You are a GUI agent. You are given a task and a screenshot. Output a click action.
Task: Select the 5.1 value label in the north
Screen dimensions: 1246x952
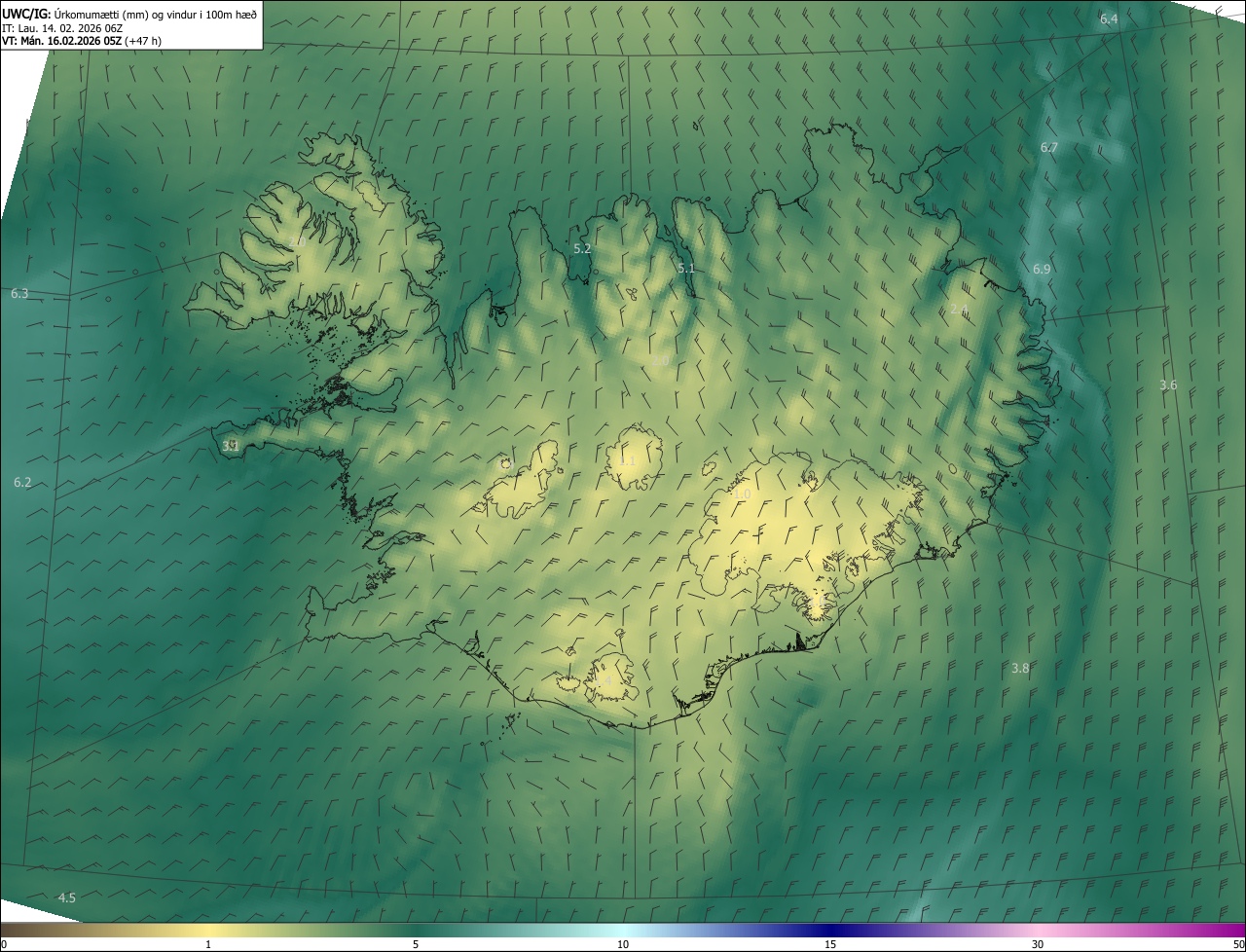pyautogui.click(x=686, y=269)
